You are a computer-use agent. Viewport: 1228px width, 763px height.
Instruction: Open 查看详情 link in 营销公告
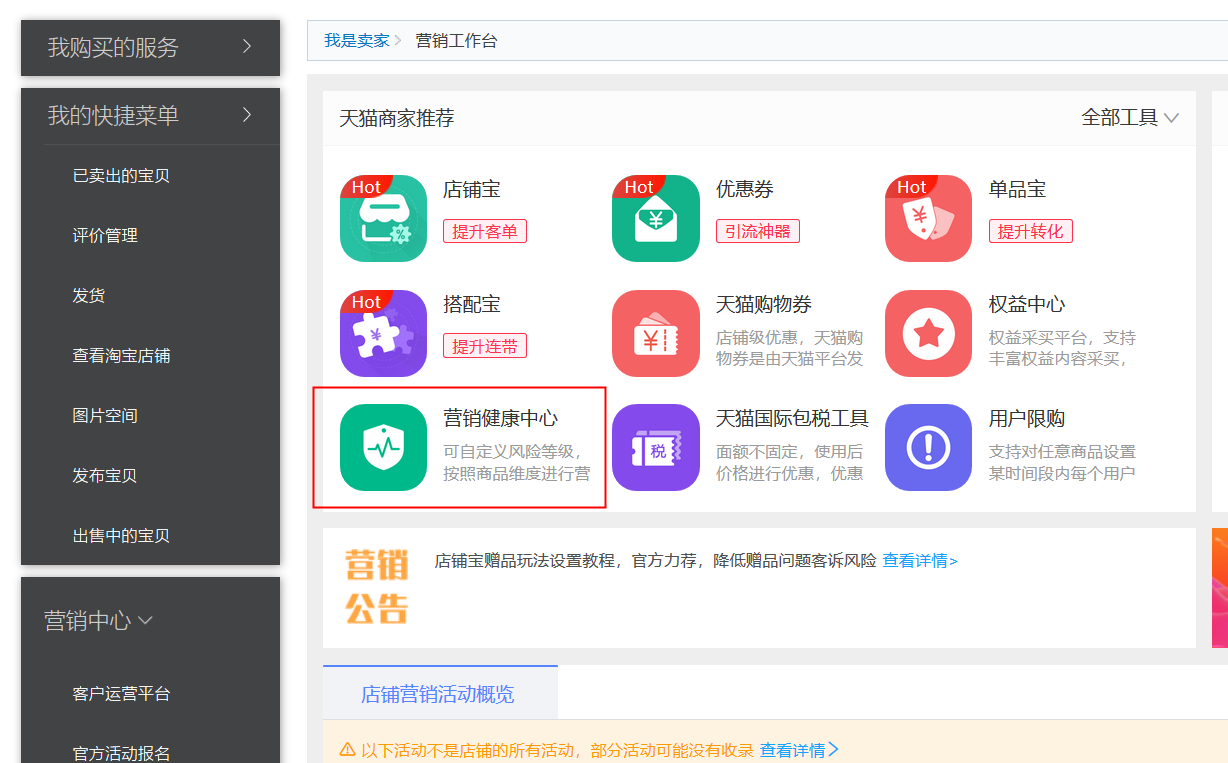919,561
